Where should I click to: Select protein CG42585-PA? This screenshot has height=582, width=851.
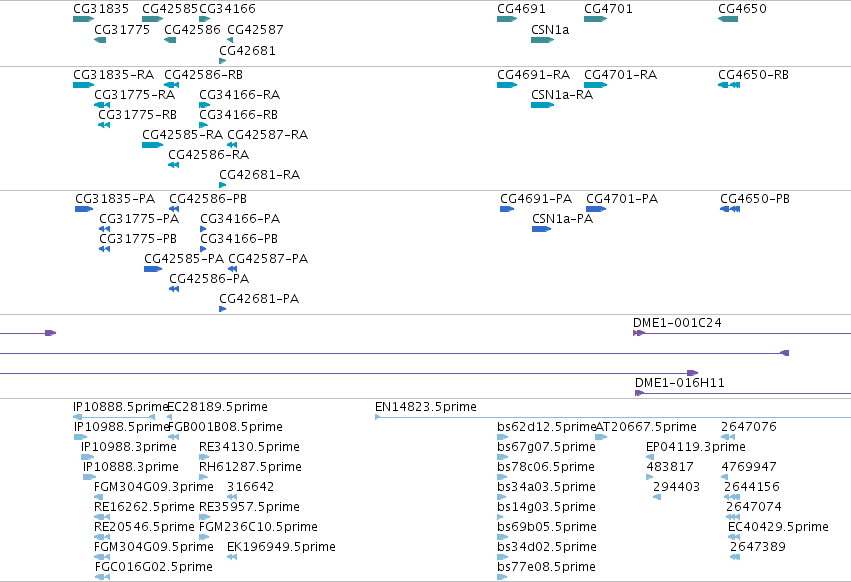[x=184, y=259]
